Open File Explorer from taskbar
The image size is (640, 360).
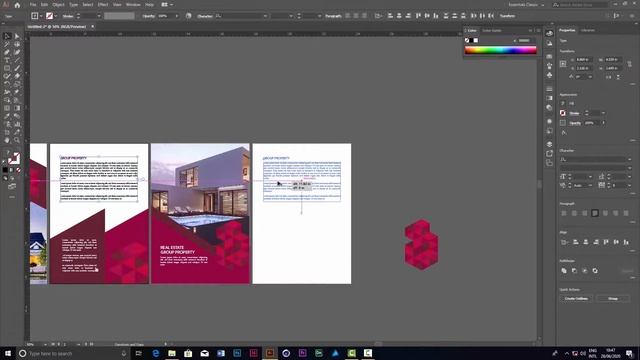click(x=172, y=353)
